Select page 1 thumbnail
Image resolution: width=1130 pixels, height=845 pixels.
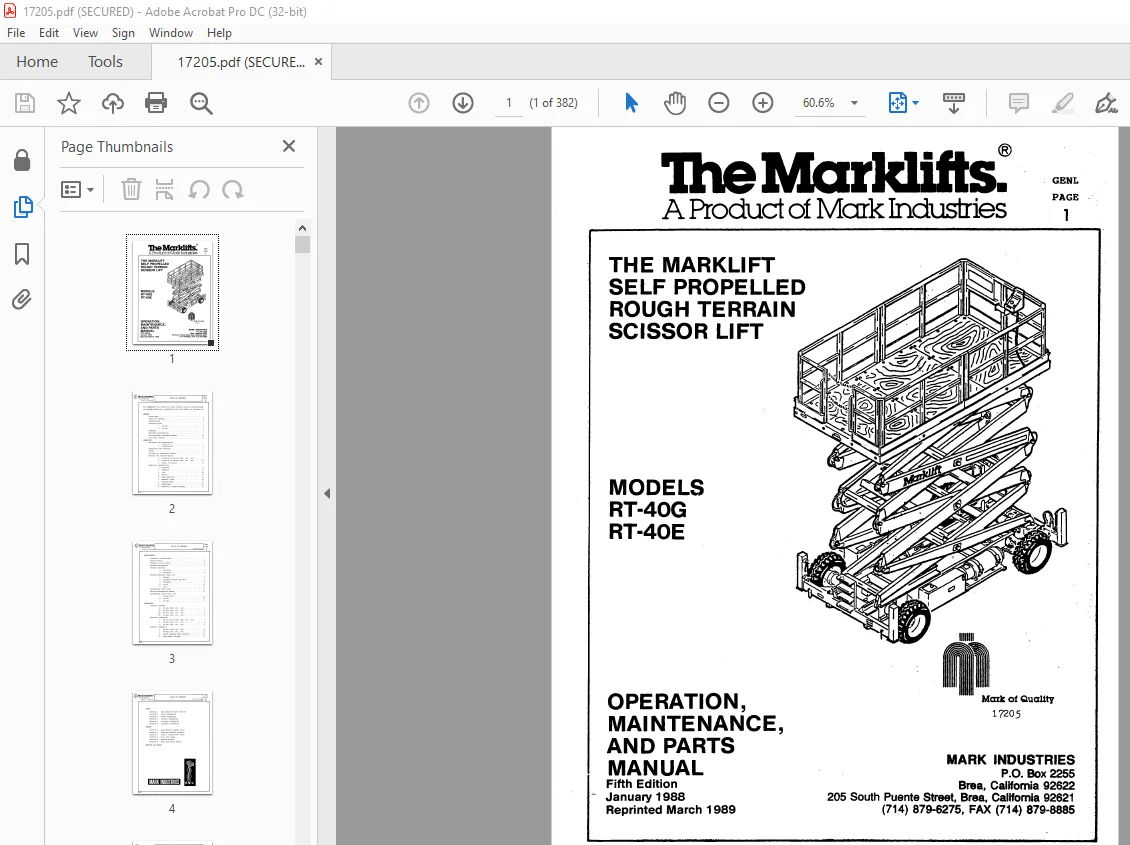point(172,292)
